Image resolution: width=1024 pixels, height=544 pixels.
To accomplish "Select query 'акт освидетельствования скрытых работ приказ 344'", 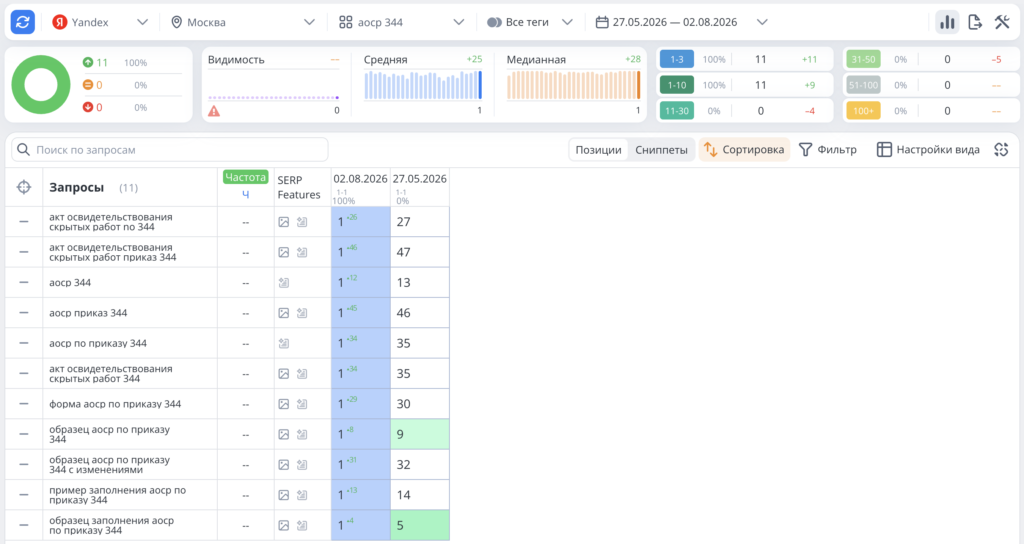I will pos(113,252).
